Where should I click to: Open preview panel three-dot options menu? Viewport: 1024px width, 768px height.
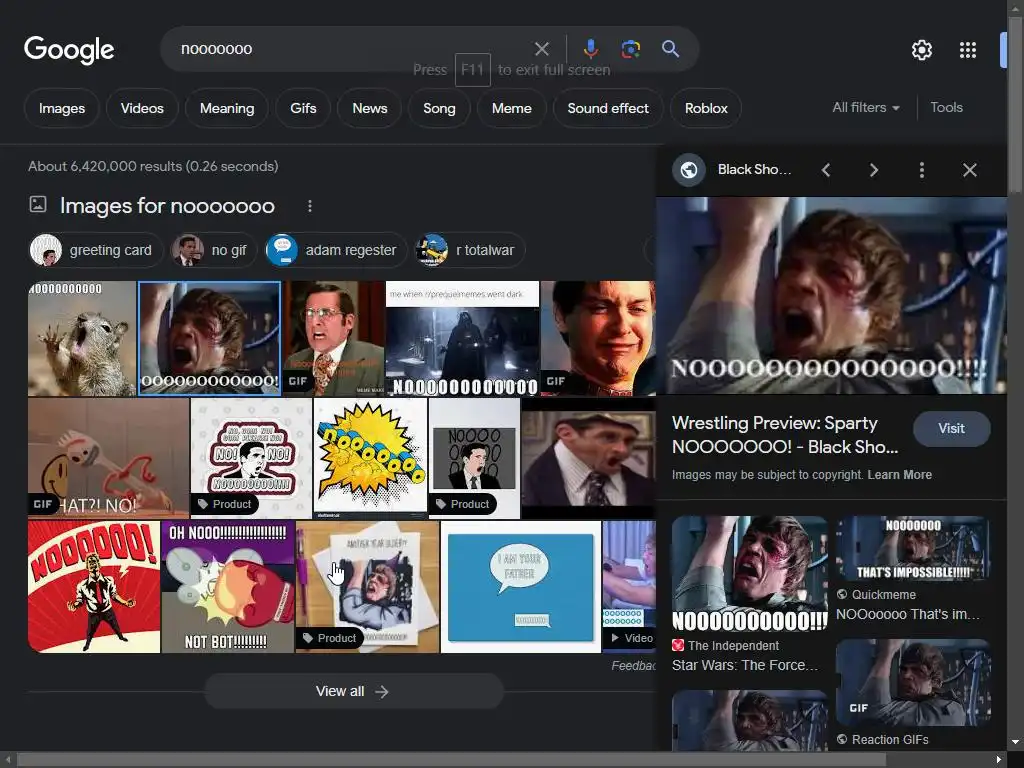pos(921,170)
